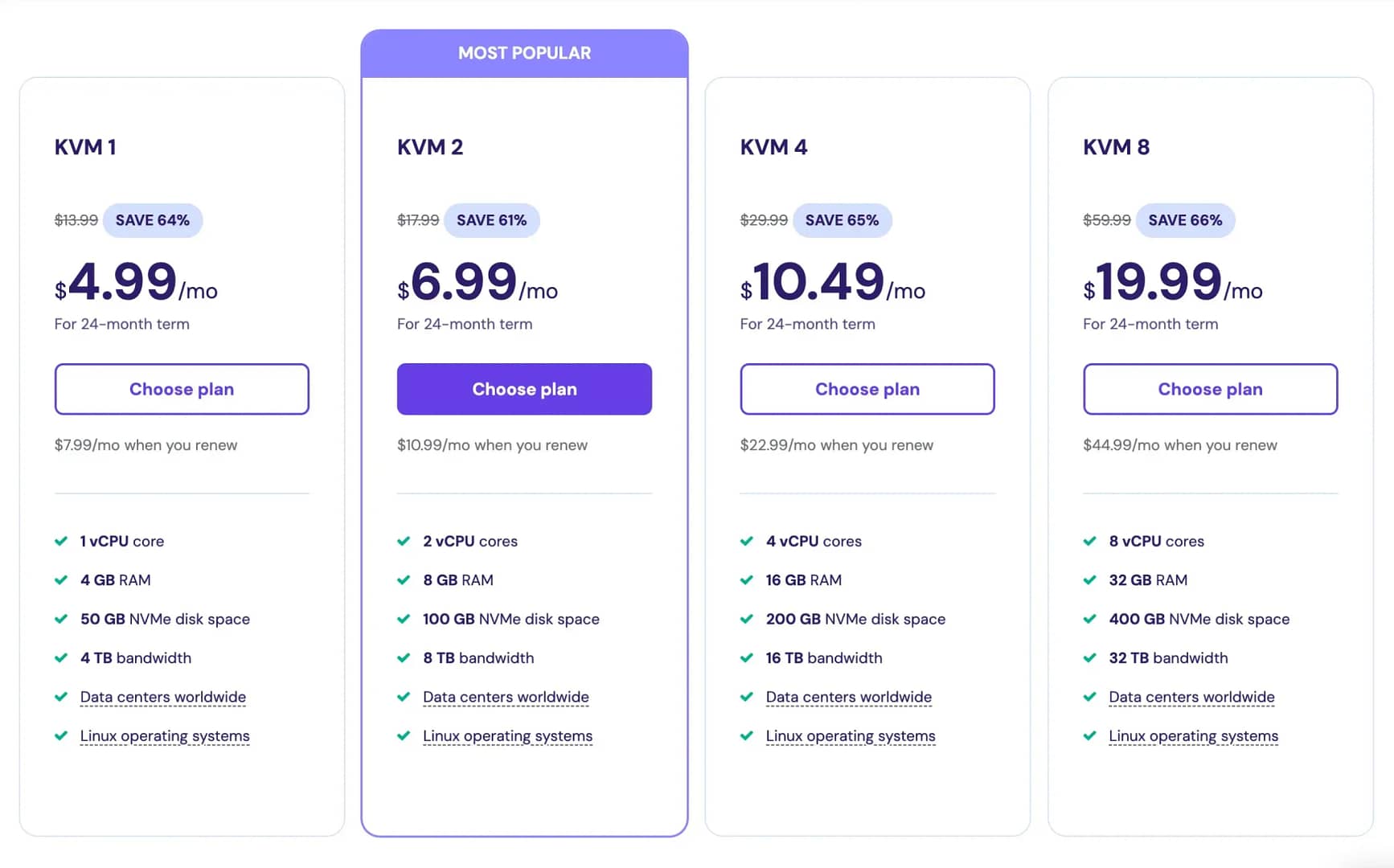This screenshot has width=1394, height=868.
Task: Click the struck-through $13.99 price
Action: 76,220
